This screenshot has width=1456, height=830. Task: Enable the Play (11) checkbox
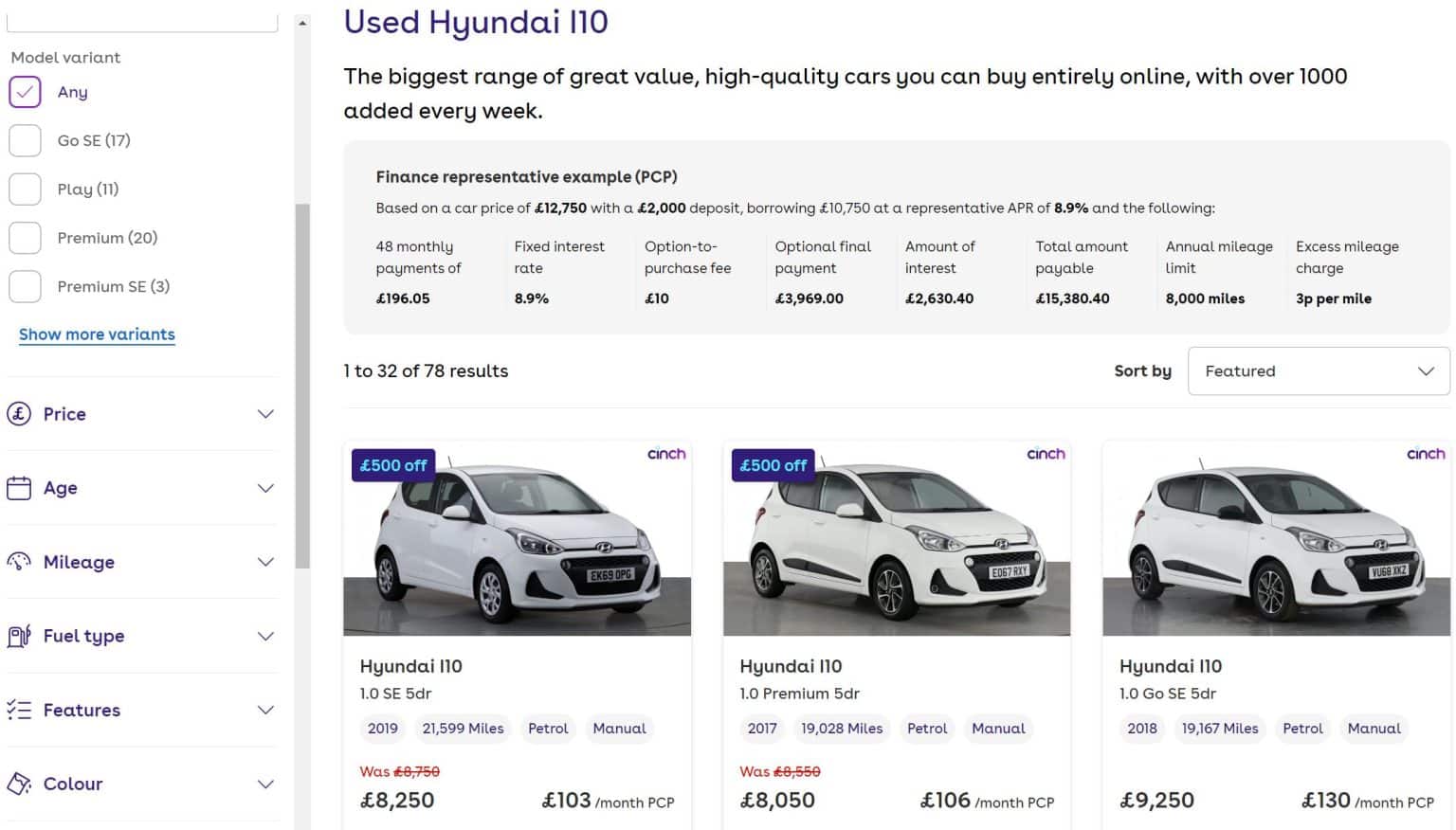pyautogui.click(x=25, y=189)
